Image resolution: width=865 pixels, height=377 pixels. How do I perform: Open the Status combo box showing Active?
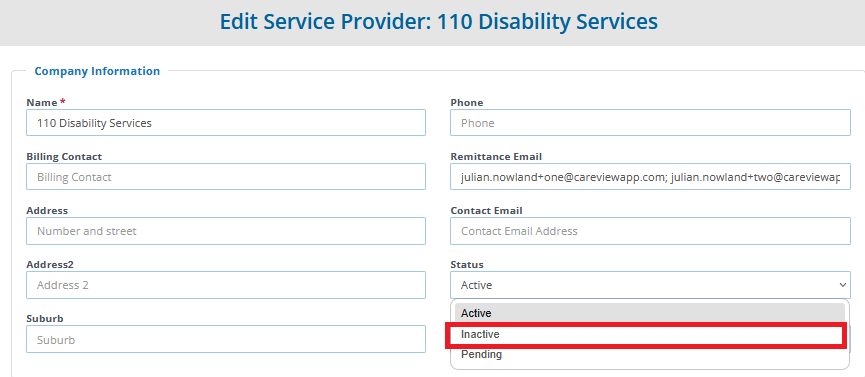pyautogui.click(x=650, y=285)
